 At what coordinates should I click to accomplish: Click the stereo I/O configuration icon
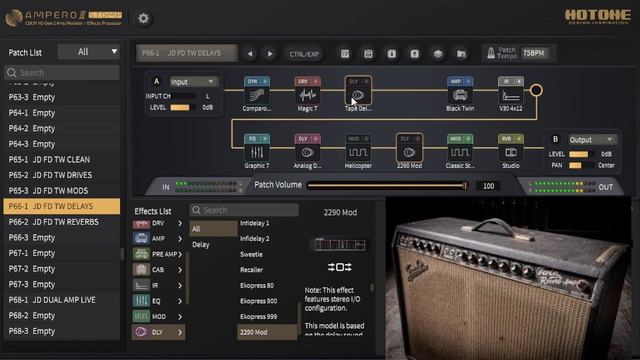point(340,267)
